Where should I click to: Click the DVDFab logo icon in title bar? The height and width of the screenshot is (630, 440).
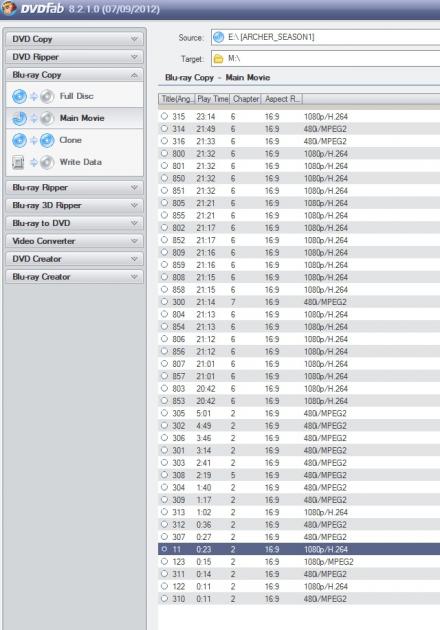[9, 8]
